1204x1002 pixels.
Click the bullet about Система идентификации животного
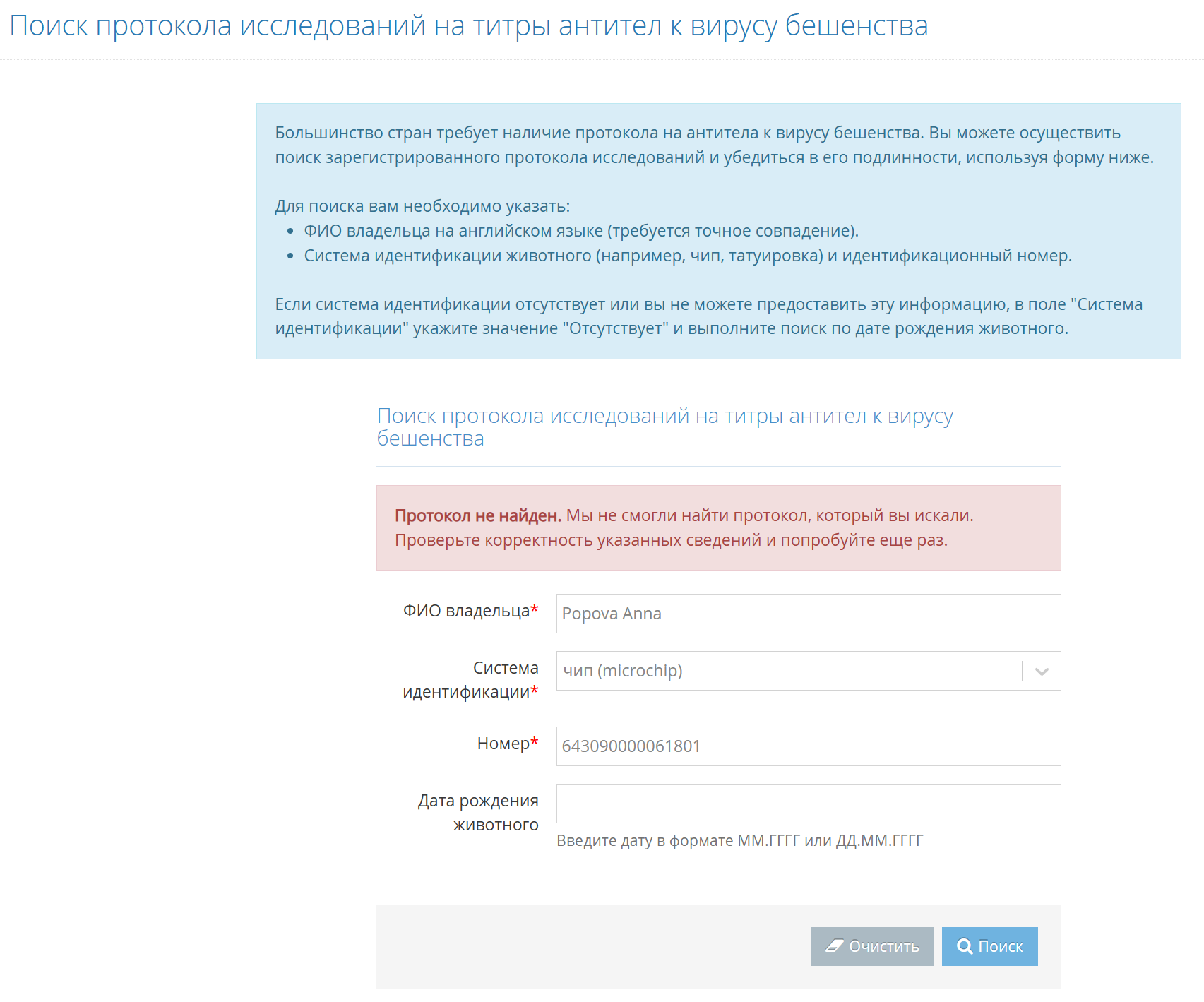pyautogui.click(x=687, y=256)
